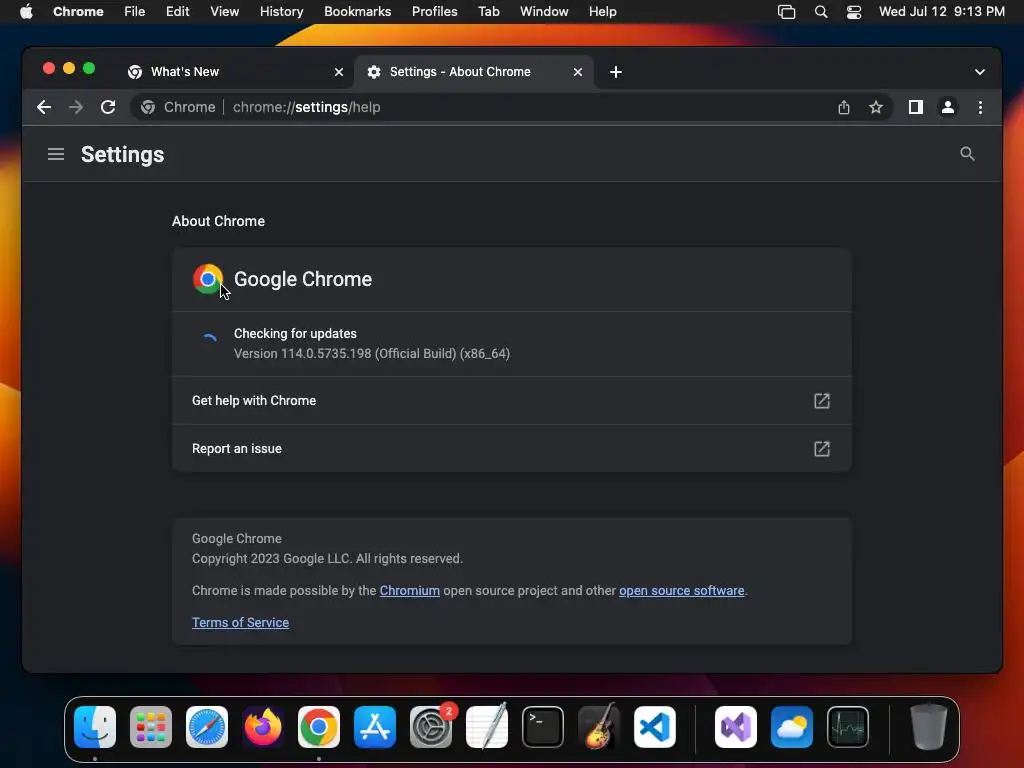The image size is (1024, 768).
Task: Click Report an issue row
Action: pyautogui.click(x=512, y=449)
